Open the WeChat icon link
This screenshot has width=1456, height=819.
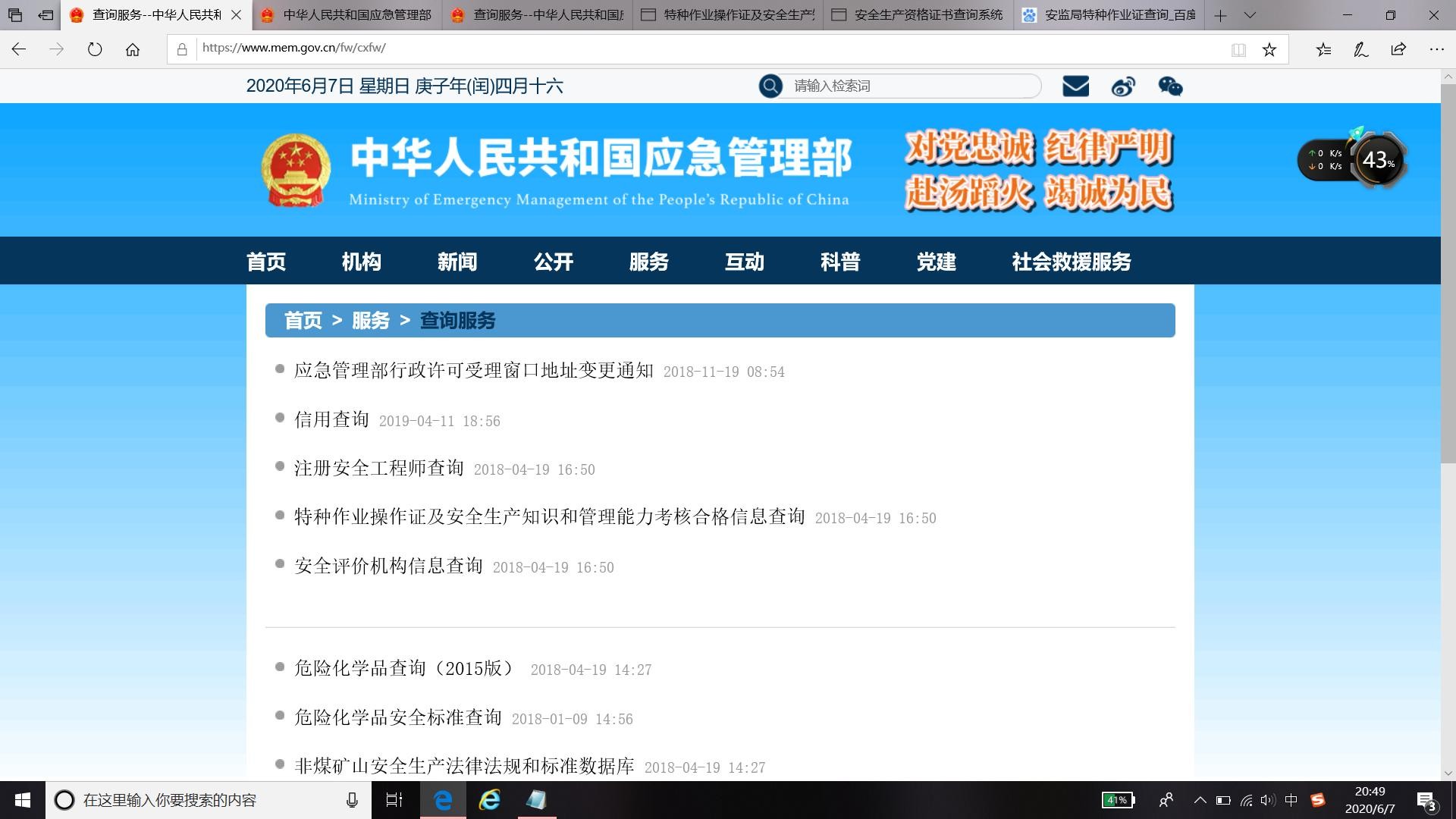[x=1170, y=86]
